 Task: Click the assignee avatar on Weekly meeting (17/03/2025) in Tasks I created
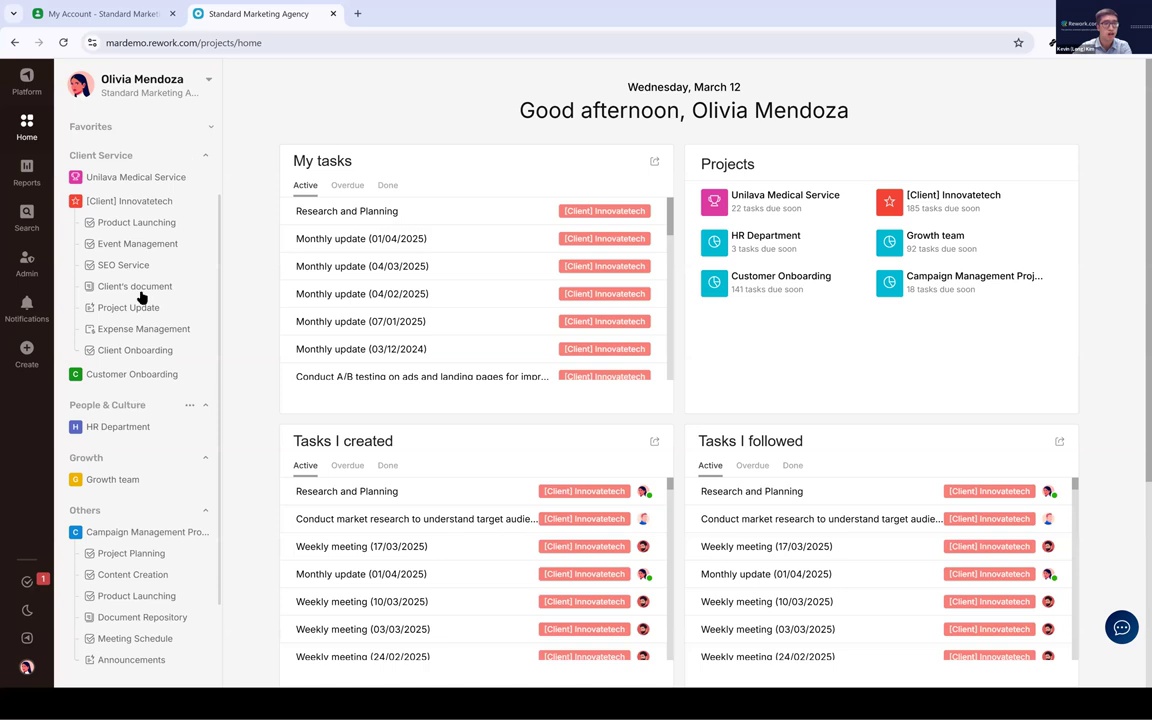pyautogui.click(x=644, y=547)
